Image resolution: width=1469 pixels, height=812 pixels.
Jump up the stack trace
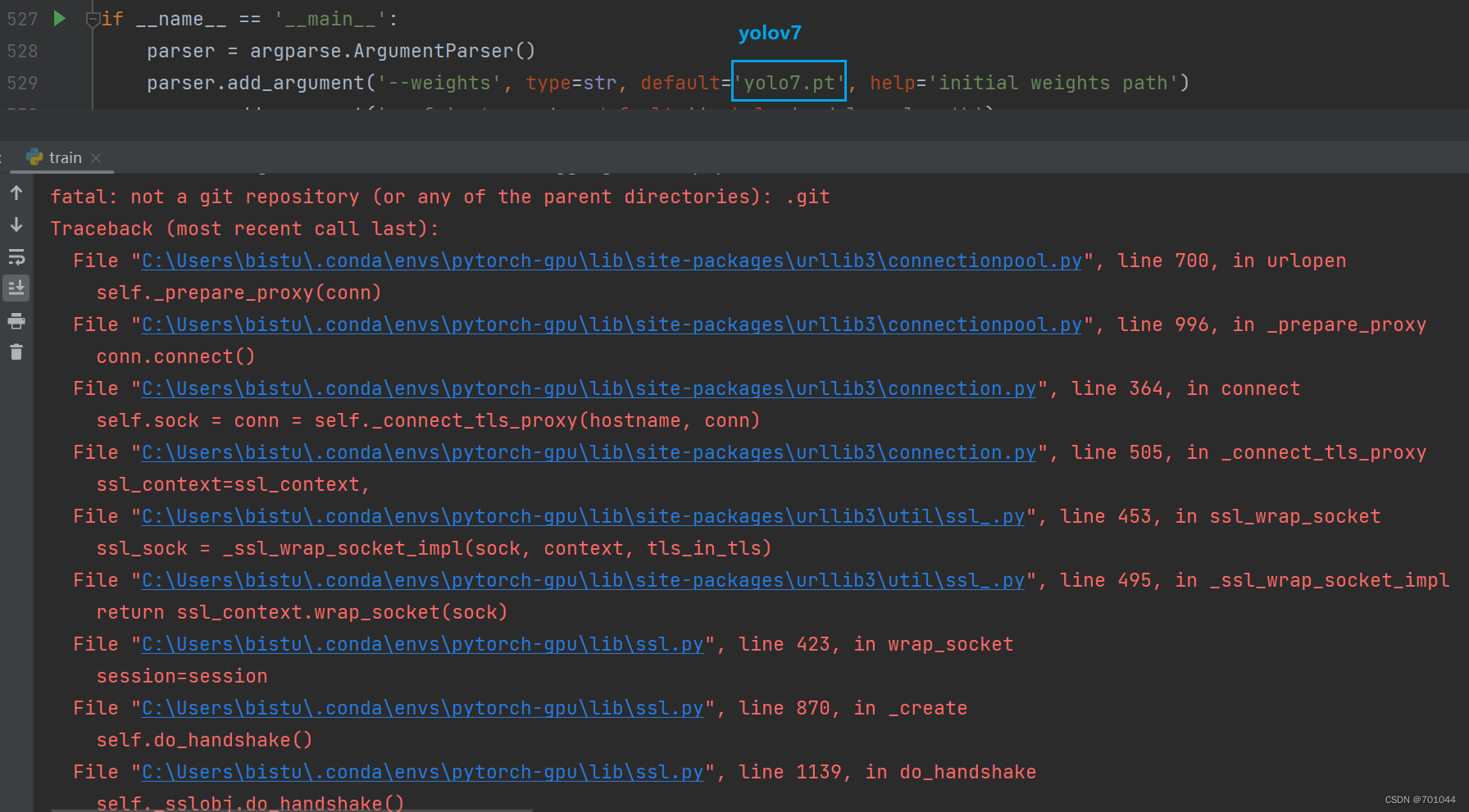point(16,193)
